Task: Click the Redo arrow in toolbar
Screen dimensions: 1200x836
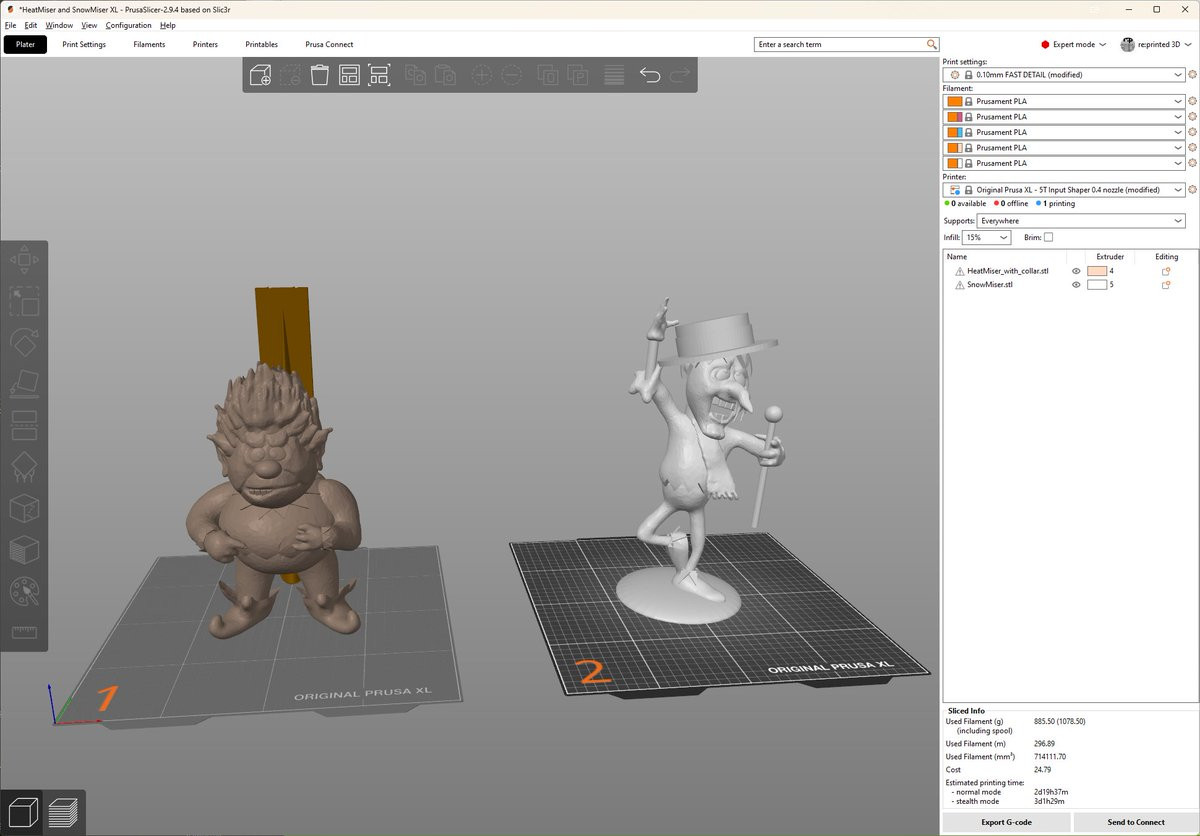Action: pos(680,75)
